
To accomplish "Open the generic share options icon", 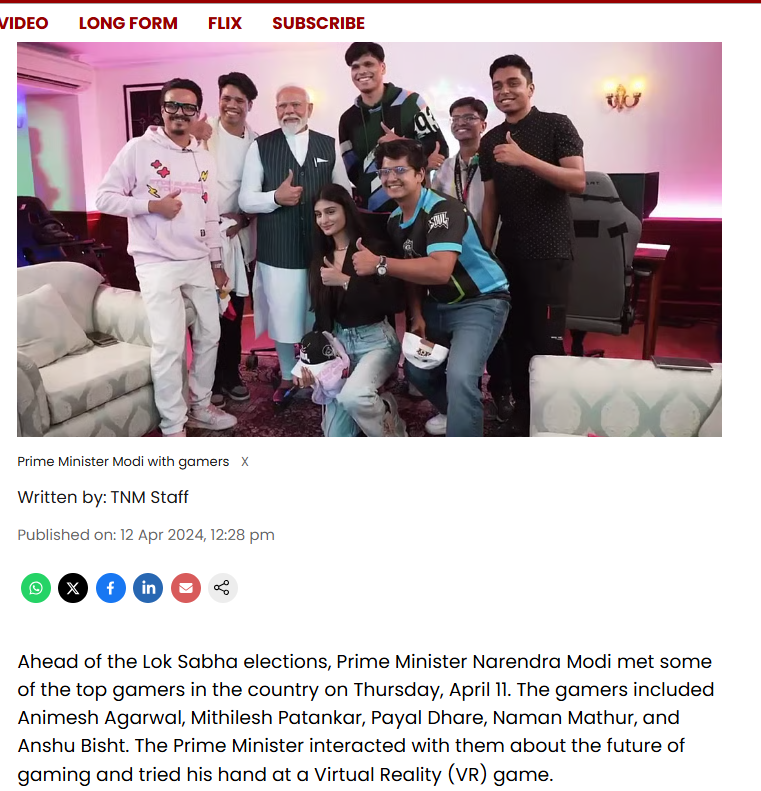I will 222,588.
